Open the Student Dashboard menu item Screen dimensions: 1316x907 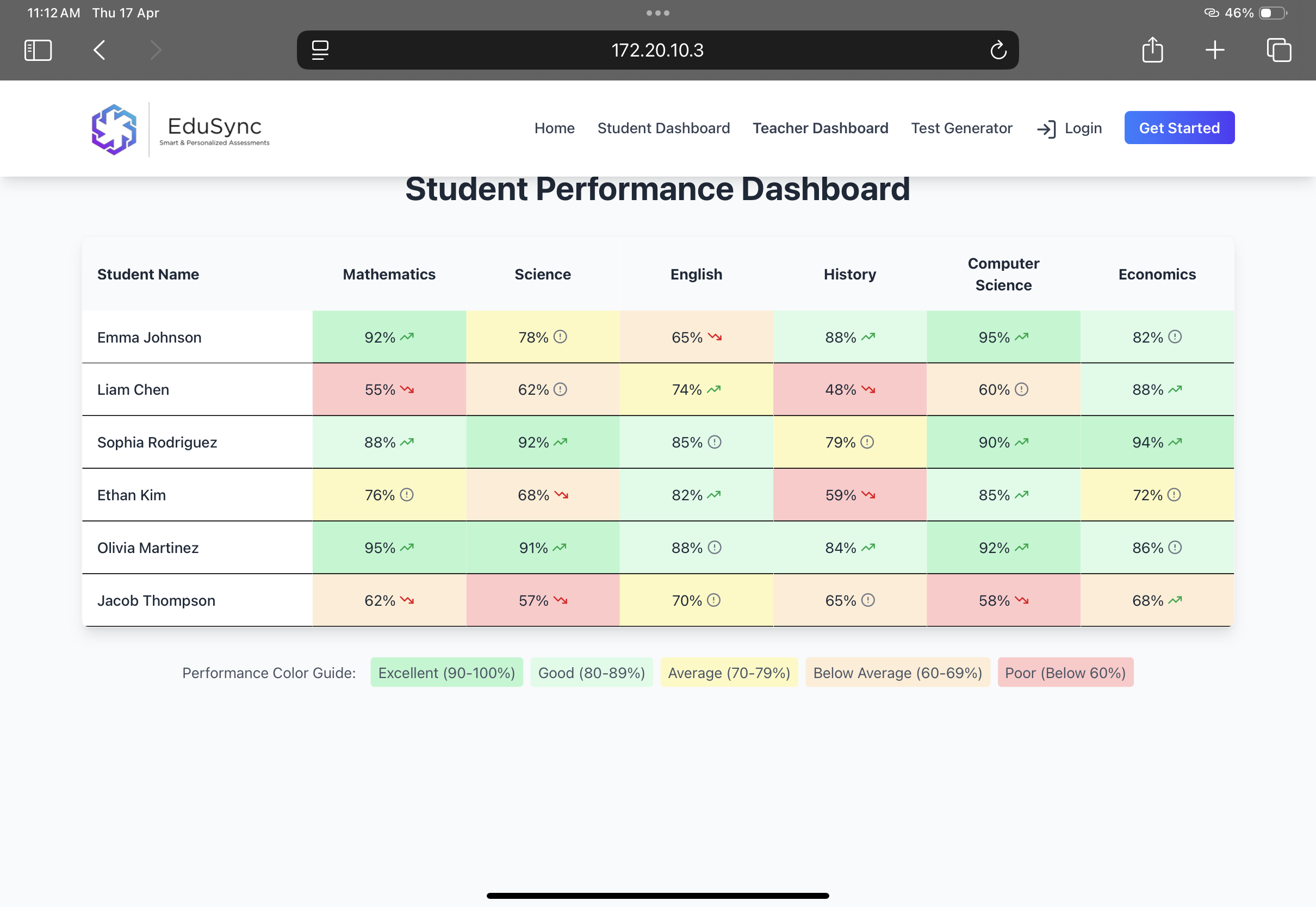coord(663,128)
